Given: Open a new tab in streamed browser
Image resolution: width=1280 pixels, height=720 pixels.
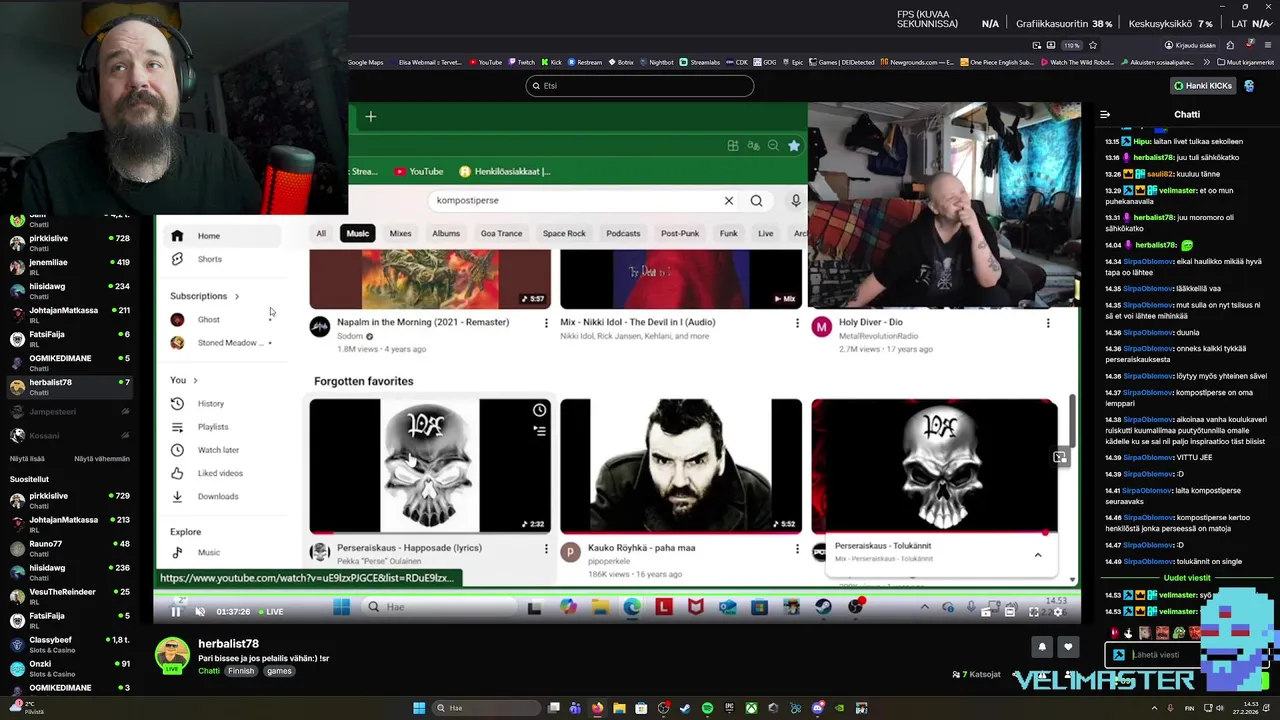Looking at the screenshot, I should click(370, 117).
